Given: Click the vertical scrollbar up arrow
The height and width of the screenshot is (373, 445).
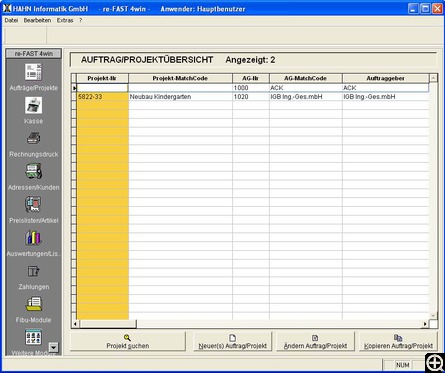Looking at the screenshot, I should 433,78.
